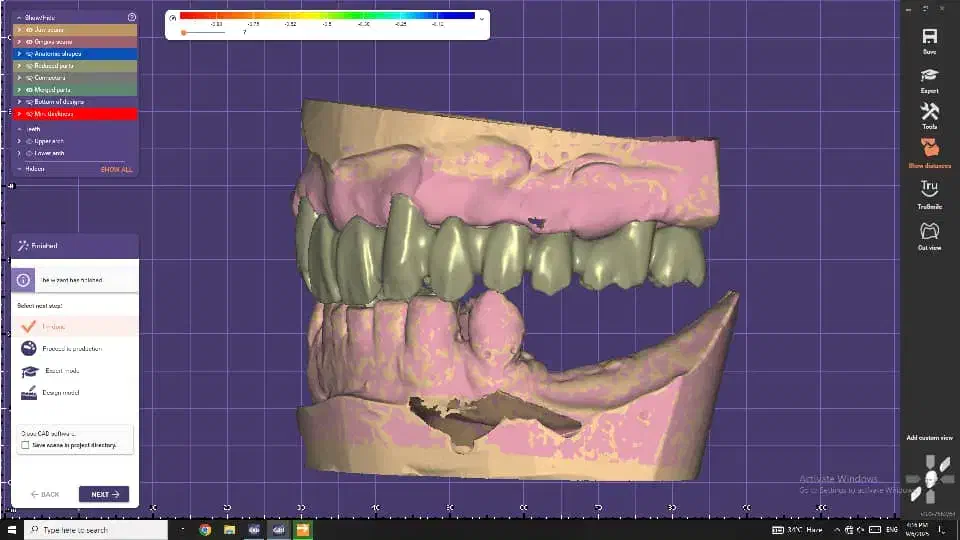Click the distance threshold slider handle
Image resolution: width=960 pixels, height=540 pixels.
click(184, 32)
